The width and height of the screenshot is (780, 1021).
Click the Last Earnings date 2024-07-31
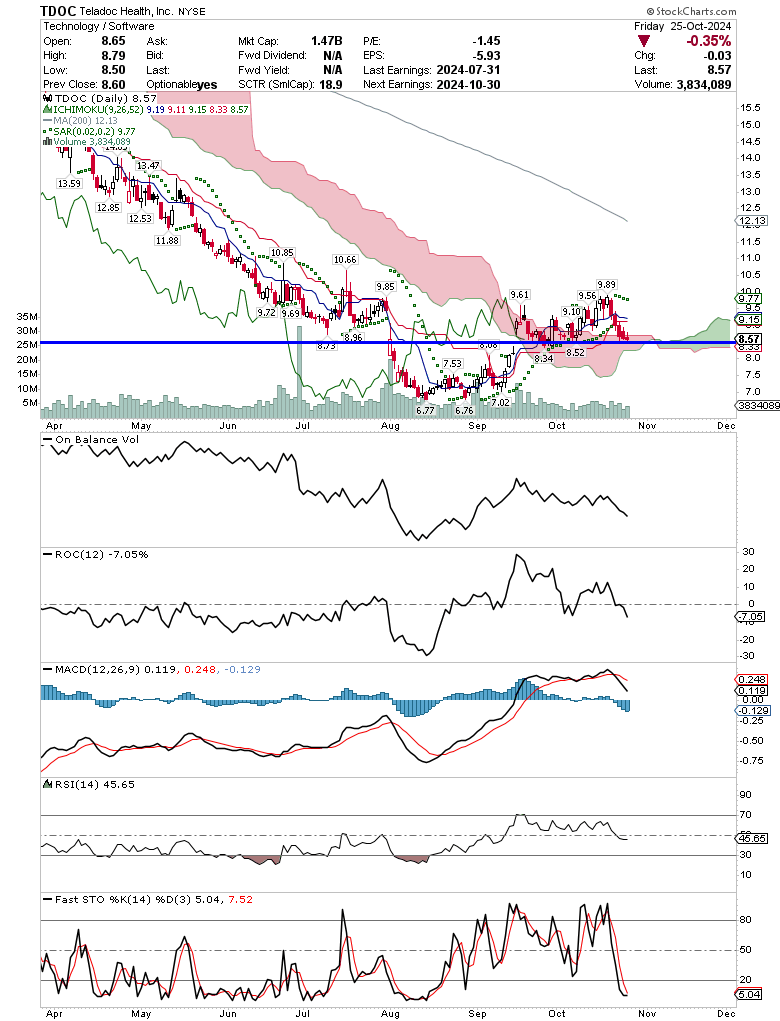(468, 70)
